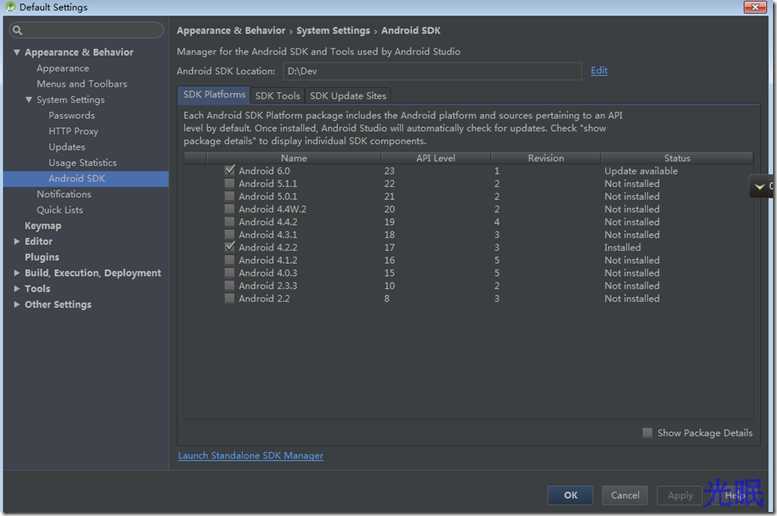Click the 'Android 4.4W.2' row name
The width and height of the screenshot is (777, 516).
tap(272, 209)
